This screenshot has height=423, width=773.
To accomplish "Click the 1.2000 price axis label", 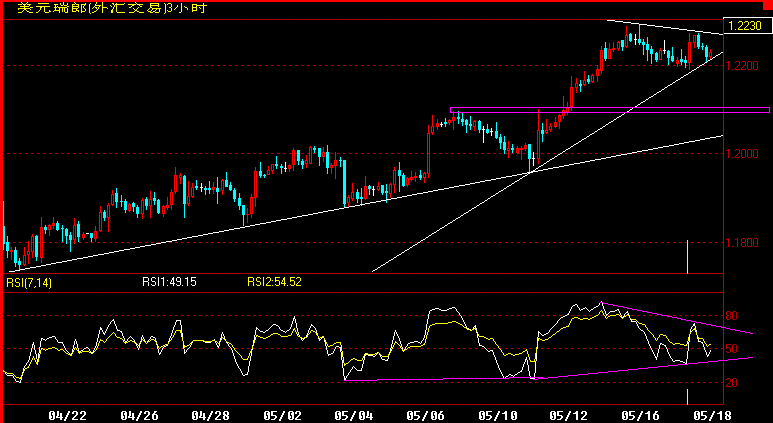I will [743, 154].
